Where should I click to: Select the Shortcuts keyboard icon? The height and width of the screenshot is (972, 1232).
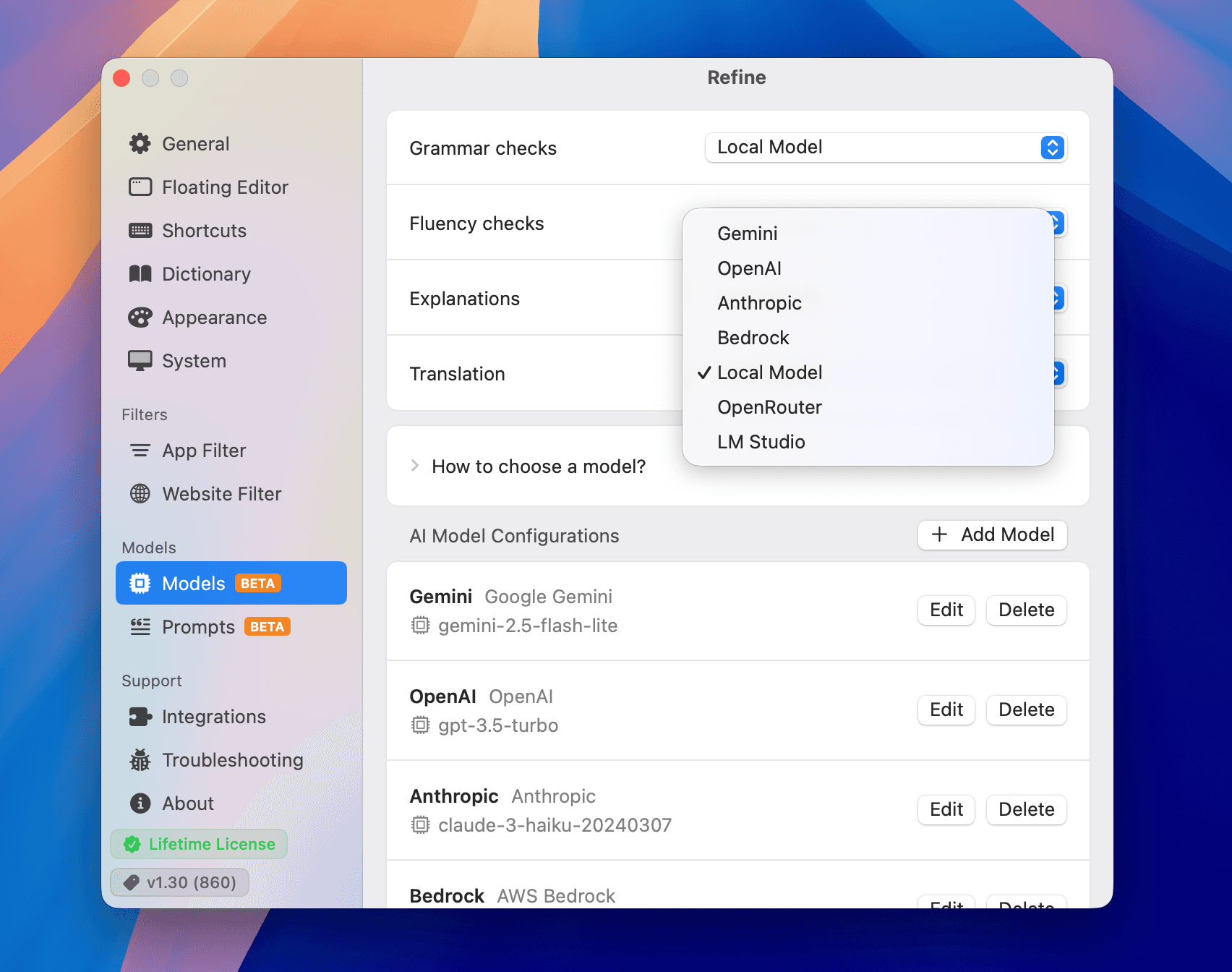[x=140, y=231]
